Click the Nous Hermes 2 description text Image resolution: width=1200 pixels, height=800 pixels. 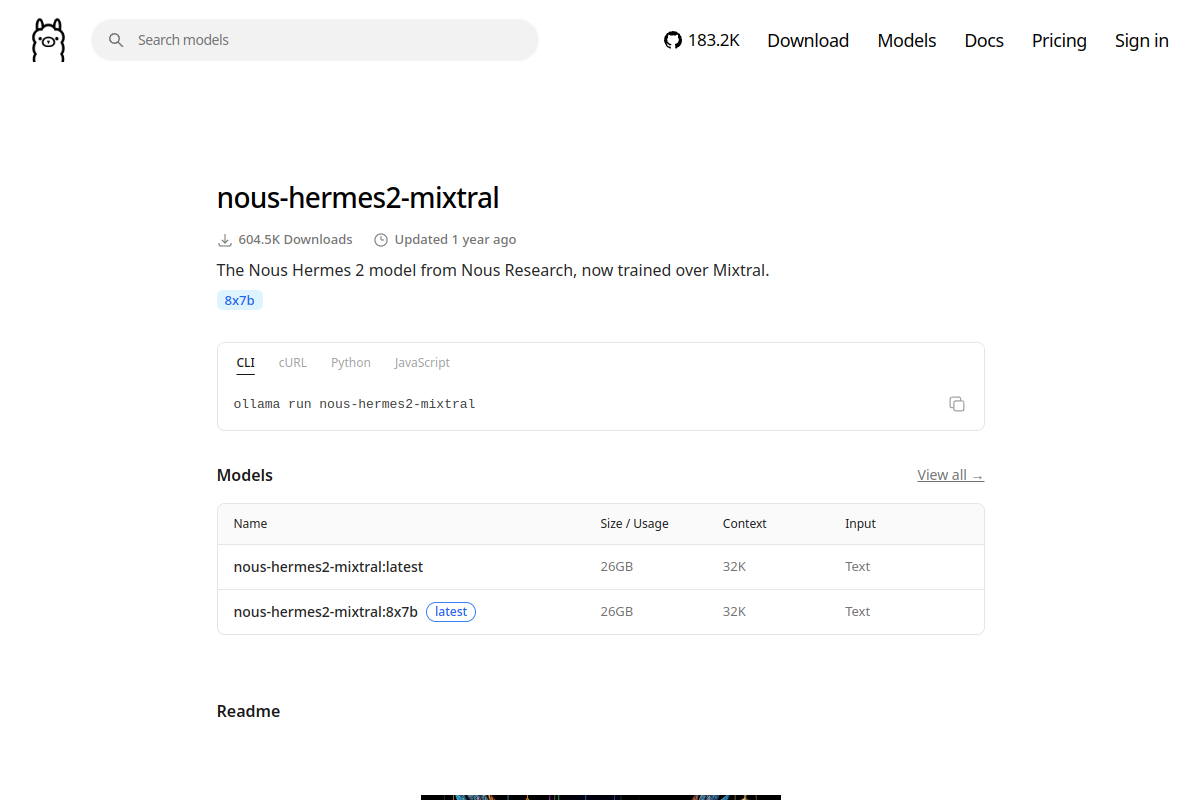point(493,270)
